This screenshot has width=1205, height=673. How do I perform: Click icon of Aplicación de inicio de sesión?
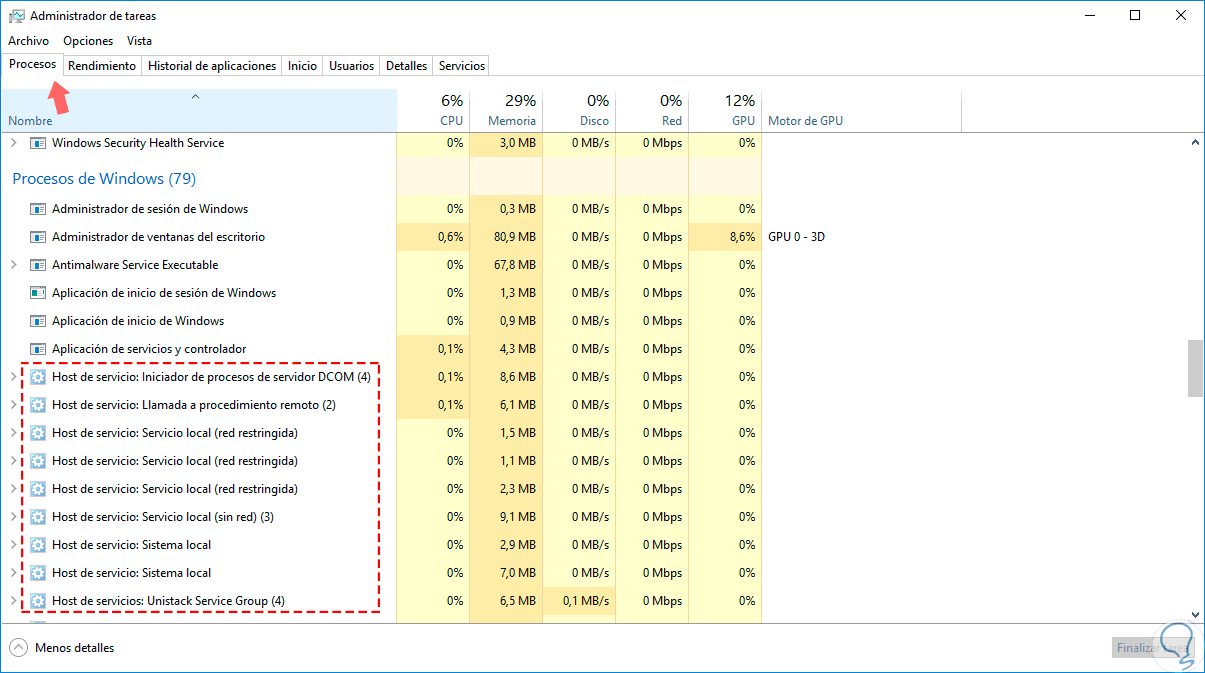pyautogui.click(x=38, y=293)
